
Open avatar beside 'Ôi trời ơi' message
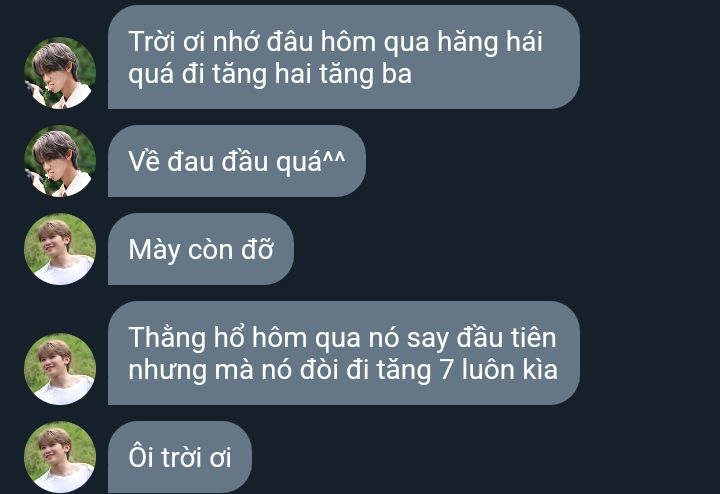60,457
